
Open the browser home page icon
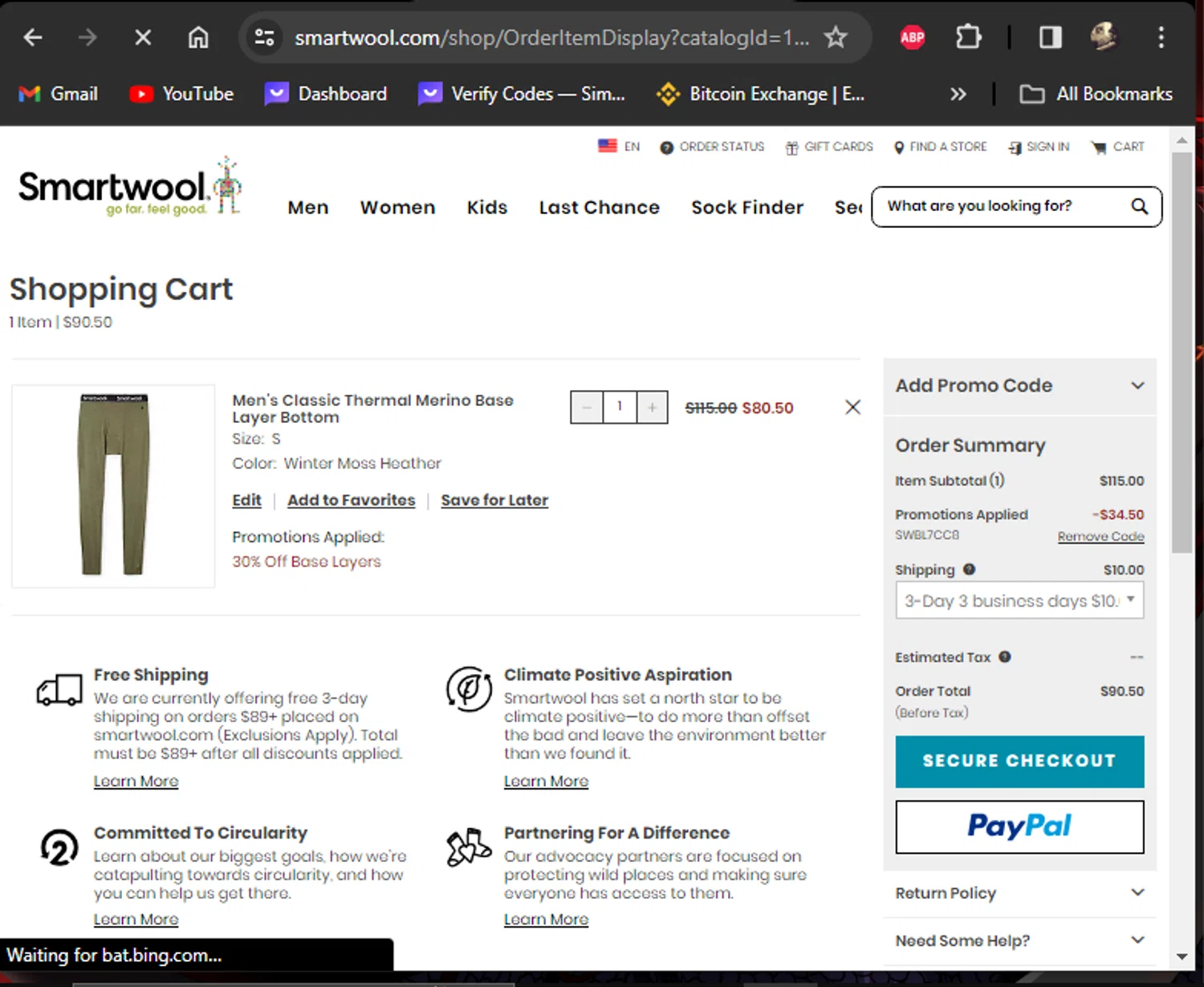coord(198,38)
